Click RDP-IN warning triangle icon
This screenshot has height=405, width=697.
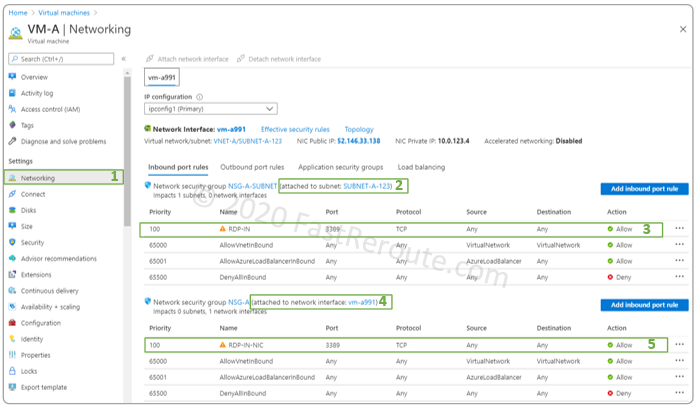(x=223, y=229)
